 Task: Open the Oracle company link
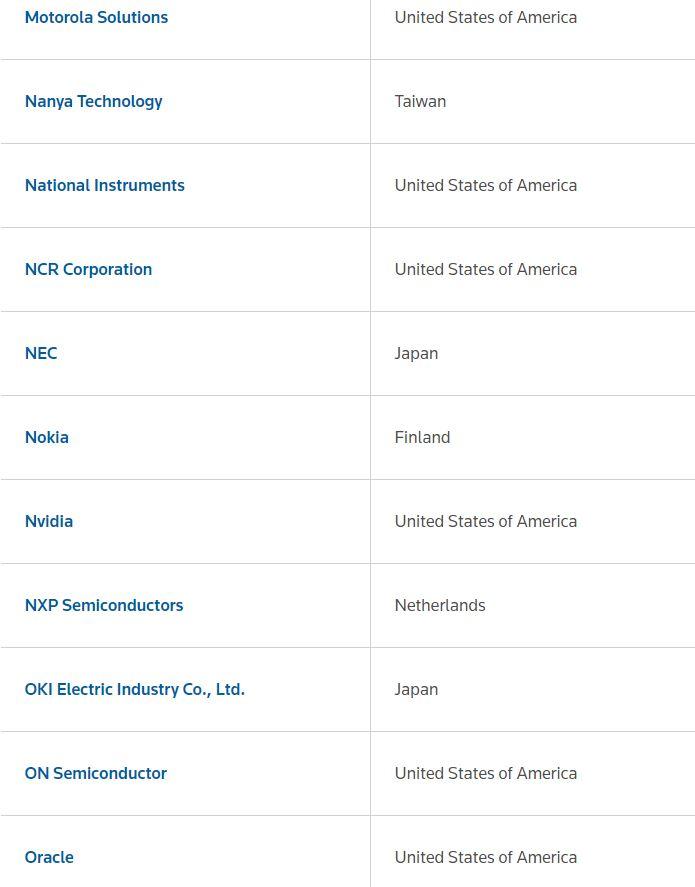[49, 858]
